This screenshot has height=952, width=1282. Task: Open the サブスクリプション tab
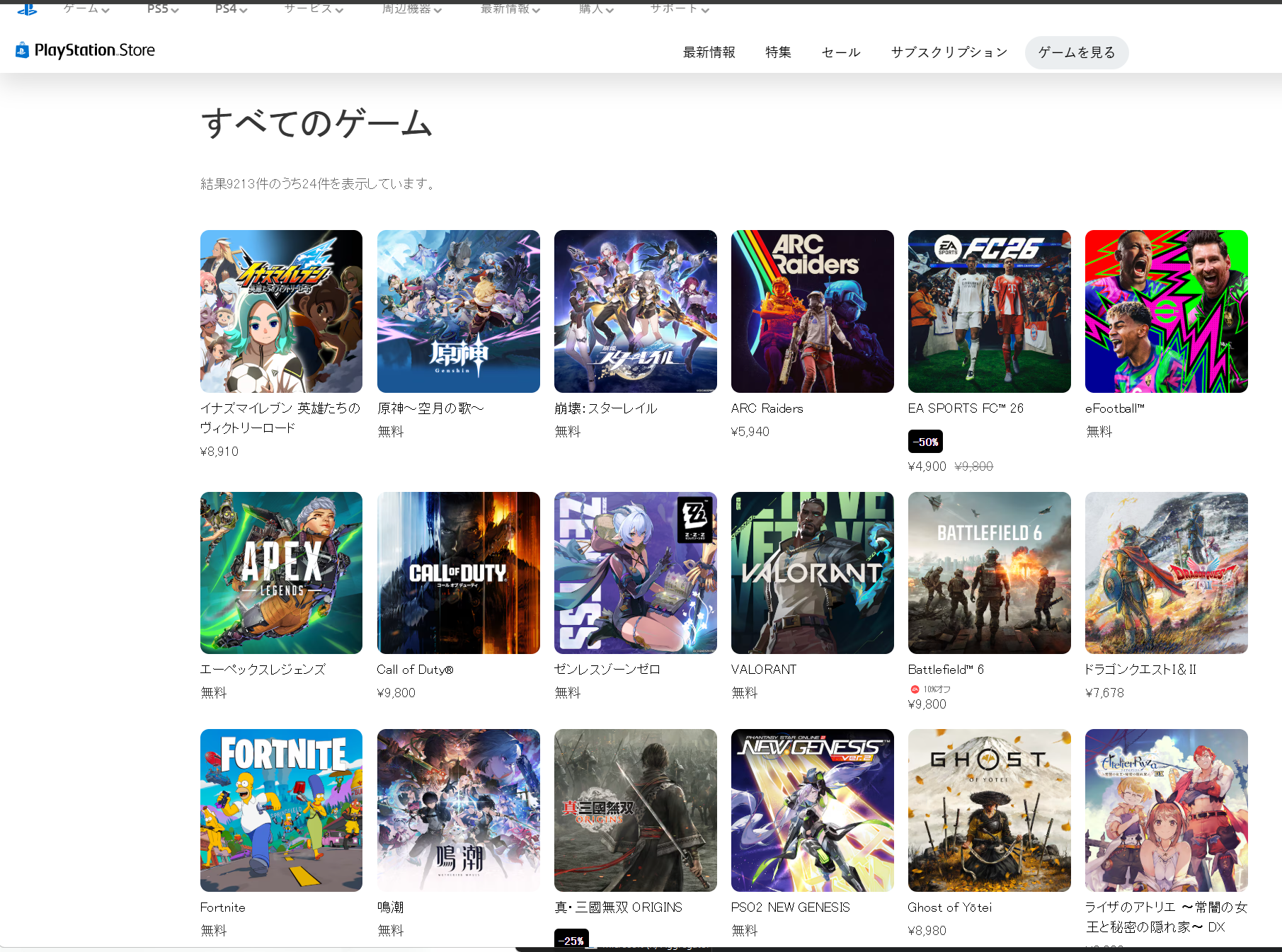click(949, 52)
